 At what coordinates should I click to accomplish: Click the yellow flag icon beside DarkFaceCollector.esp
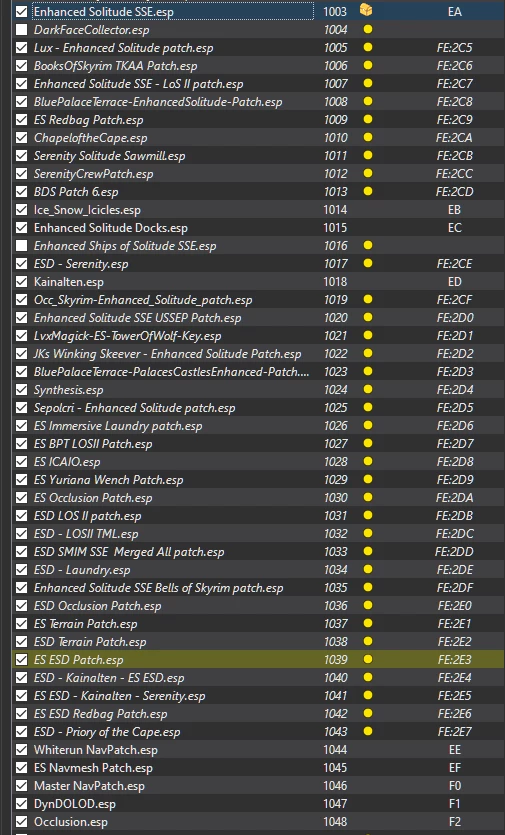point(368,29)
